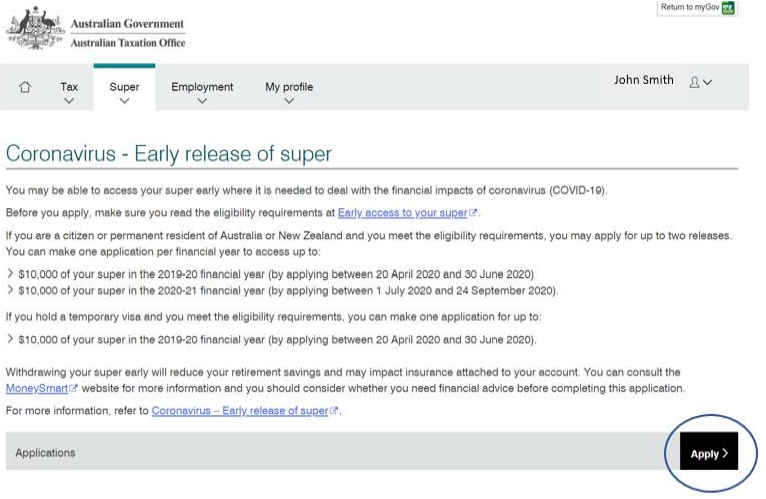Open Early access to your super link
The height and width of the screenshot is (499, 766).
(x=403, y=213)
